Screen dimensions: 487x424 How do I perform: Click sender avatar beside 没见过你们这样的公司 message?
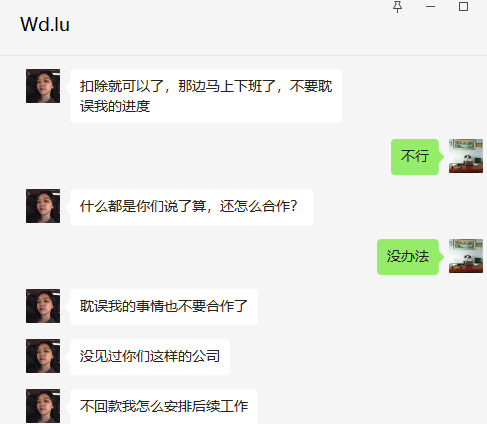coord(43,356)
